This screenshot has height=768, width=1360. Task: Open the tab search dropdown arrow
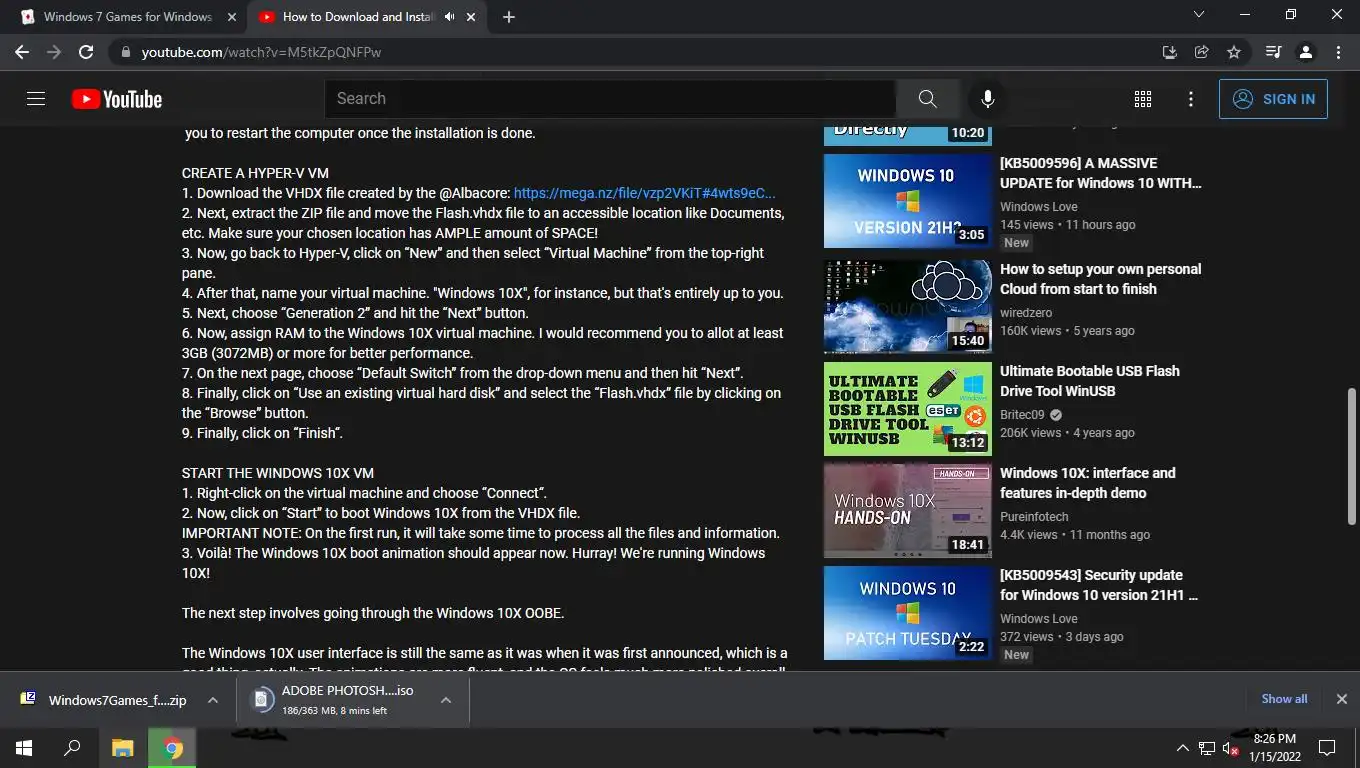click(1199, 15)
